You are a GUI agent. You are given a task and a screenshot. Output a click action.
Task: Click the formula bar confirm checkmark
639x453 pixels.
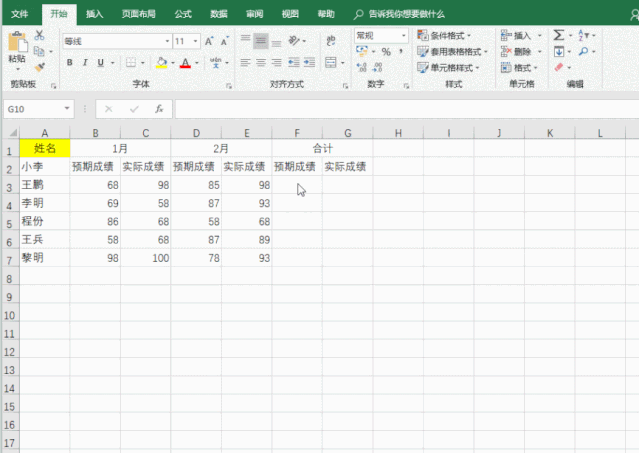pos(134,109)
